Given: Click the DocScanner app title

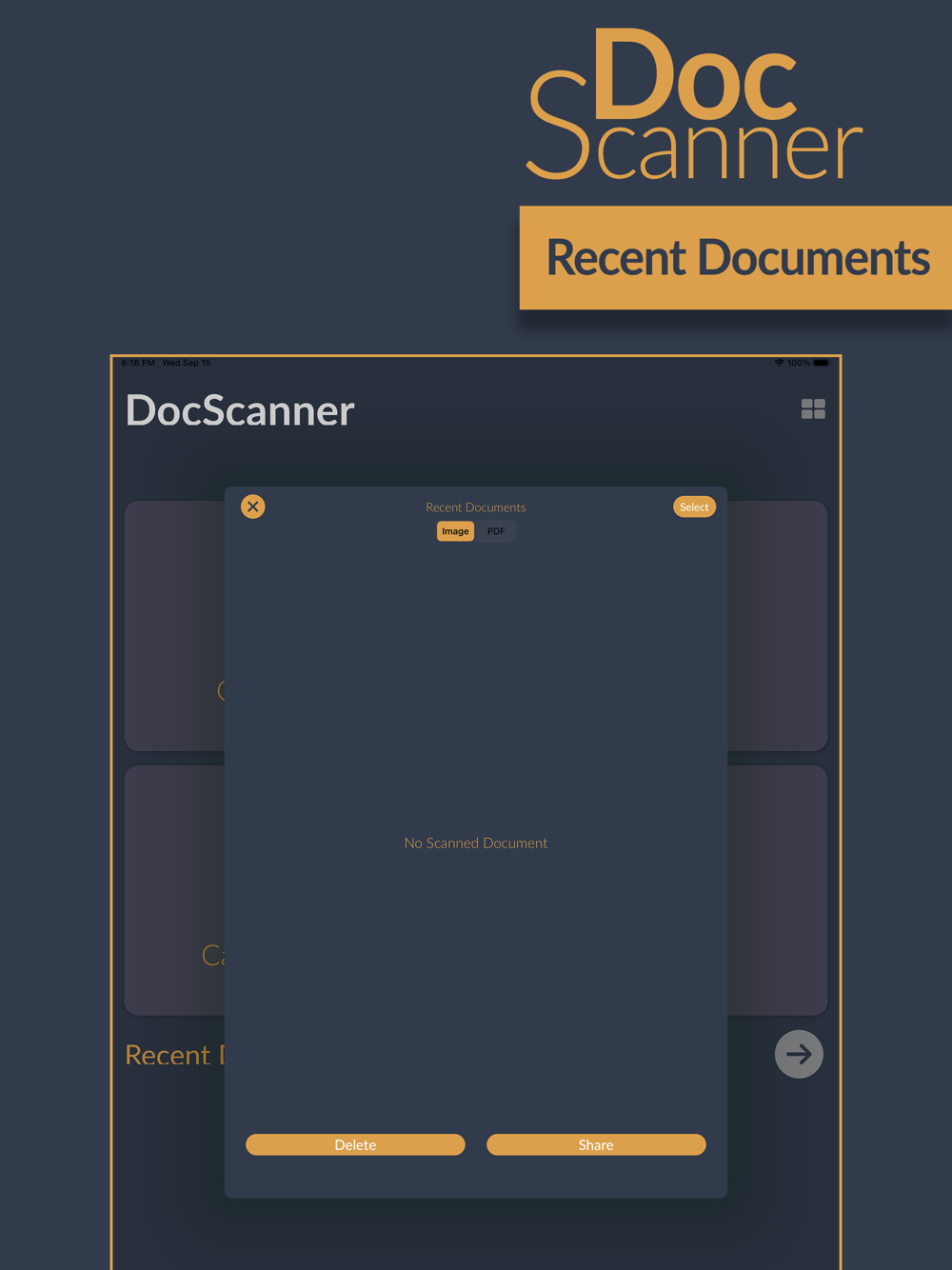Looking at the screenshot, I should point(240,410).
